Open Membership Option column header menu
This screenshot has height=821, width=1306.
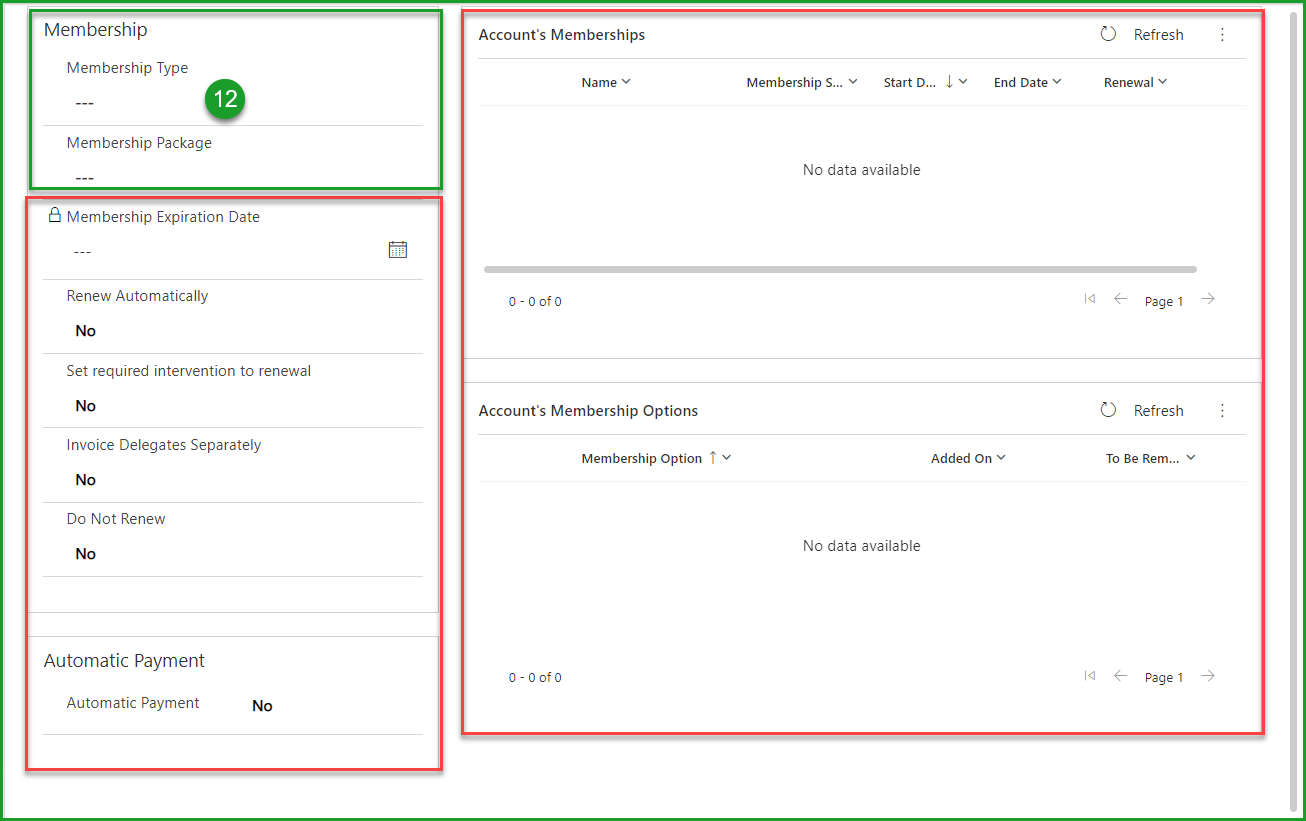(x=656, y=458)
